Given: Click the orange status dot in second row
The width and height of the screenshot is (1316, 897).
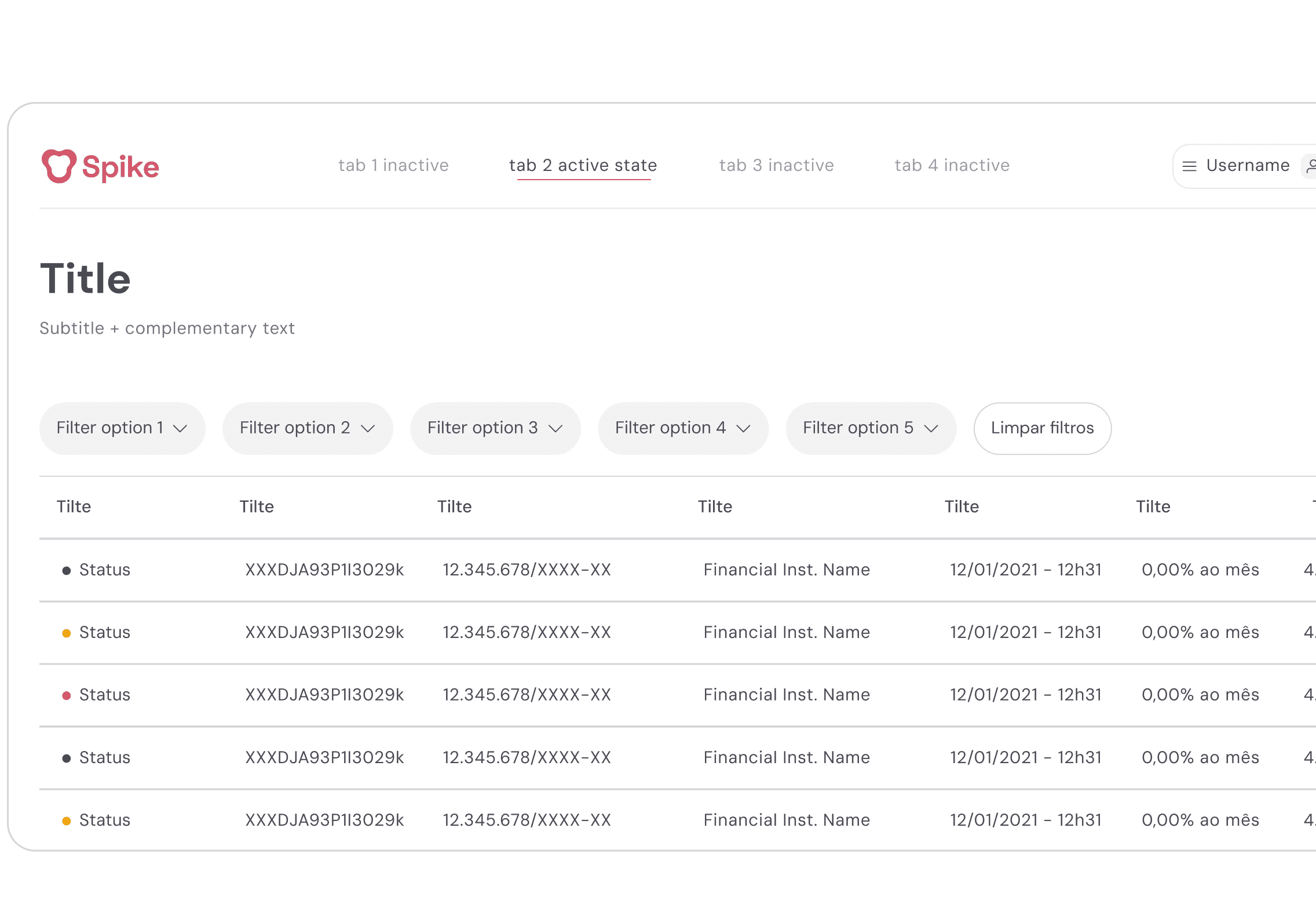Looking at the screenshot, I should coord(67,633).
